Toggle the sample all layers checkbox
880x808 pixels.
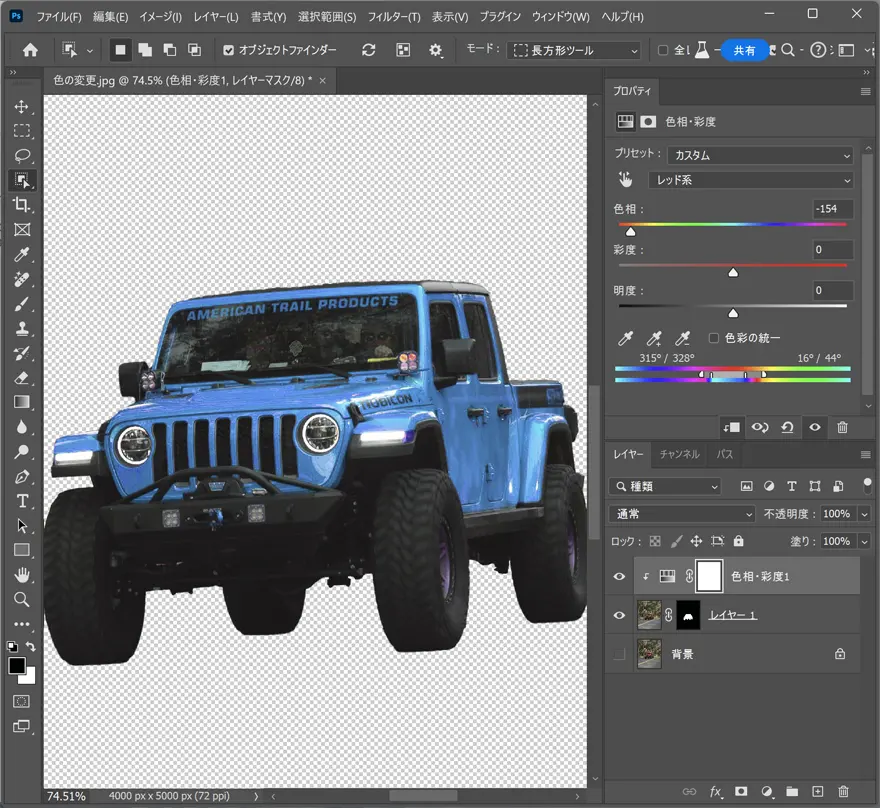click(663, 50)
